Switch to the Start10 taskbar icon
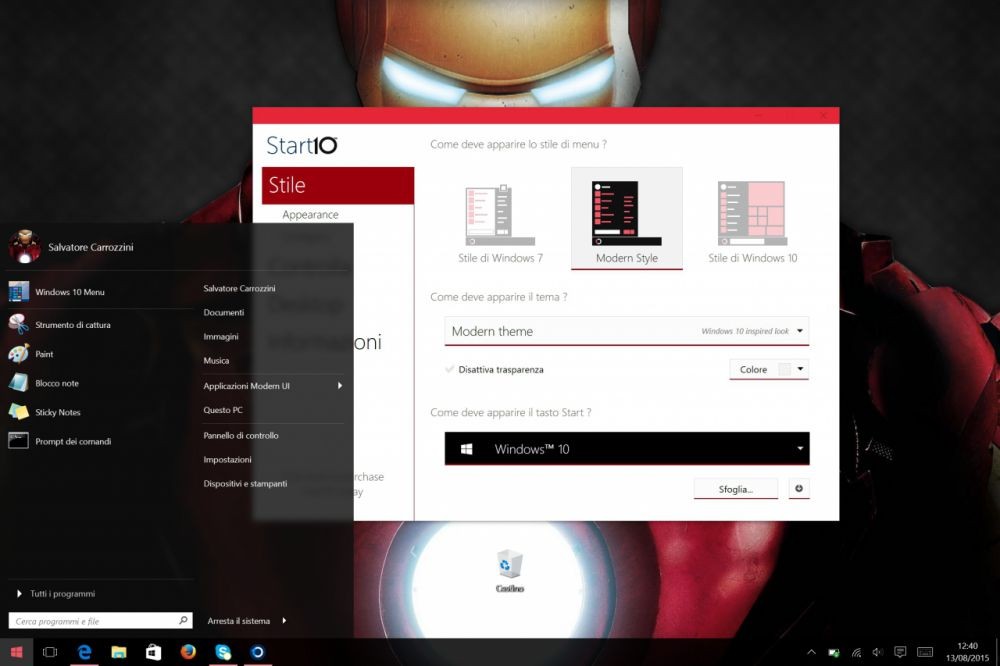The height and width of the screenshot is (666, 1000). 257,652
